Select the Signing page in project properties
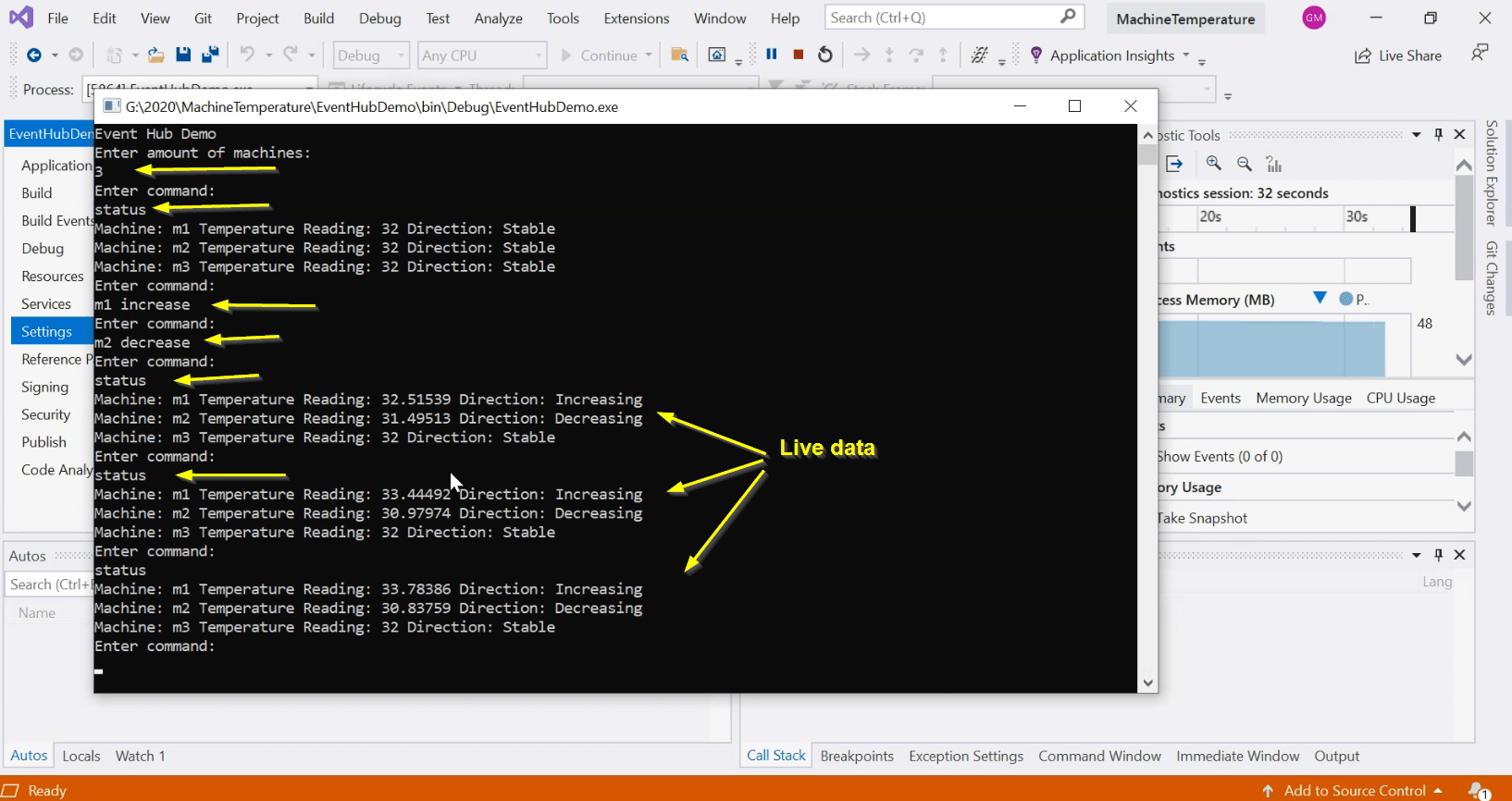The height and width of the screenshot is (801, 1512). 45,387
